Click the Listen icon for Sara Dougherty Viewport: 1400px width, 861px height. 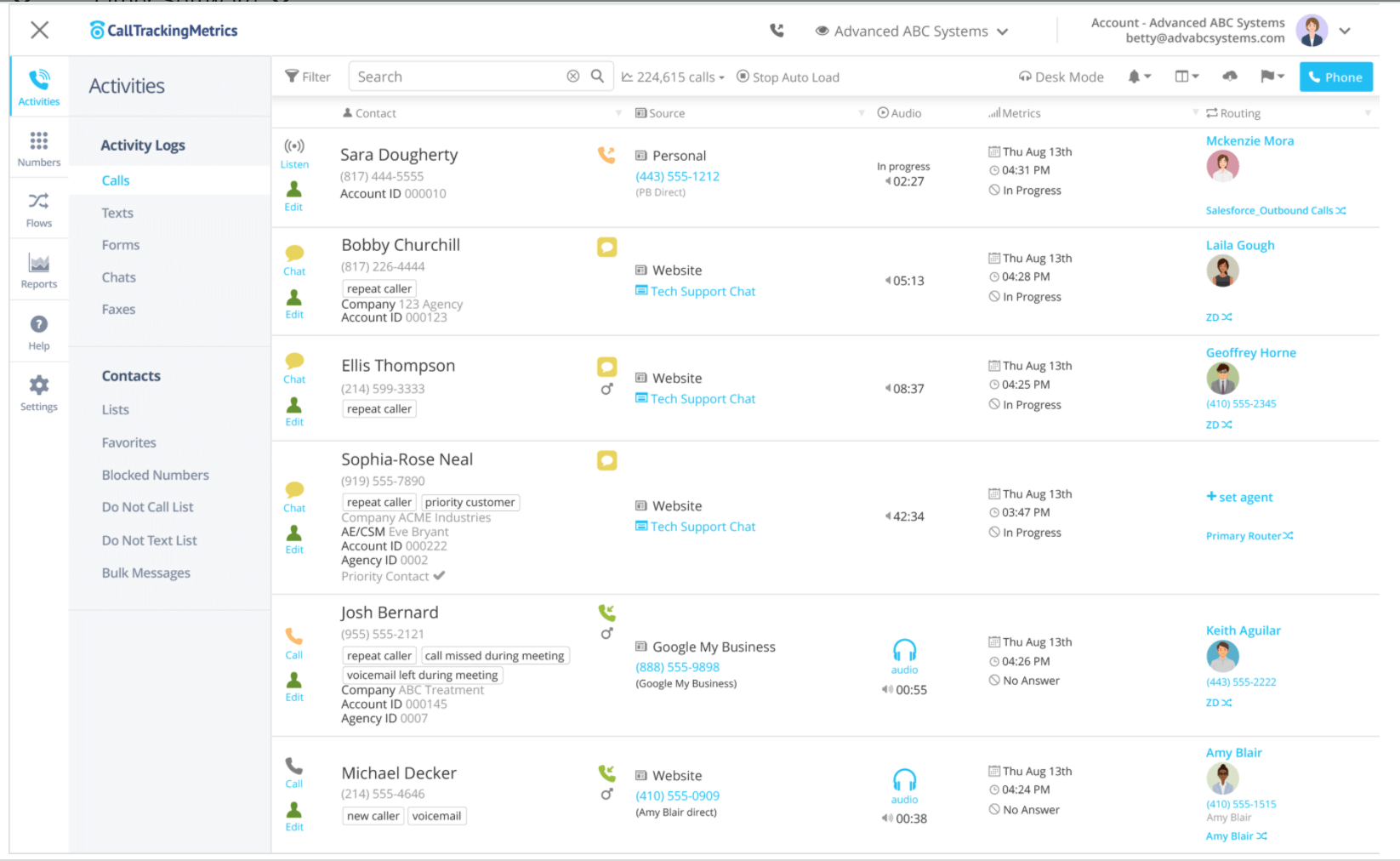[294, 152]
